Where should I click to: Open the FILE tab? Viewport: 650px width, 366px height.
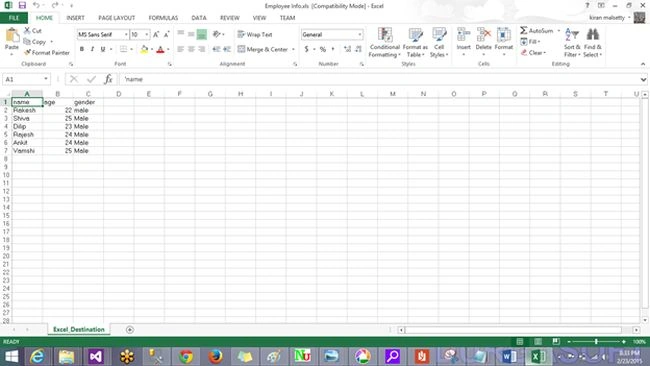click(x=14, y=18)
